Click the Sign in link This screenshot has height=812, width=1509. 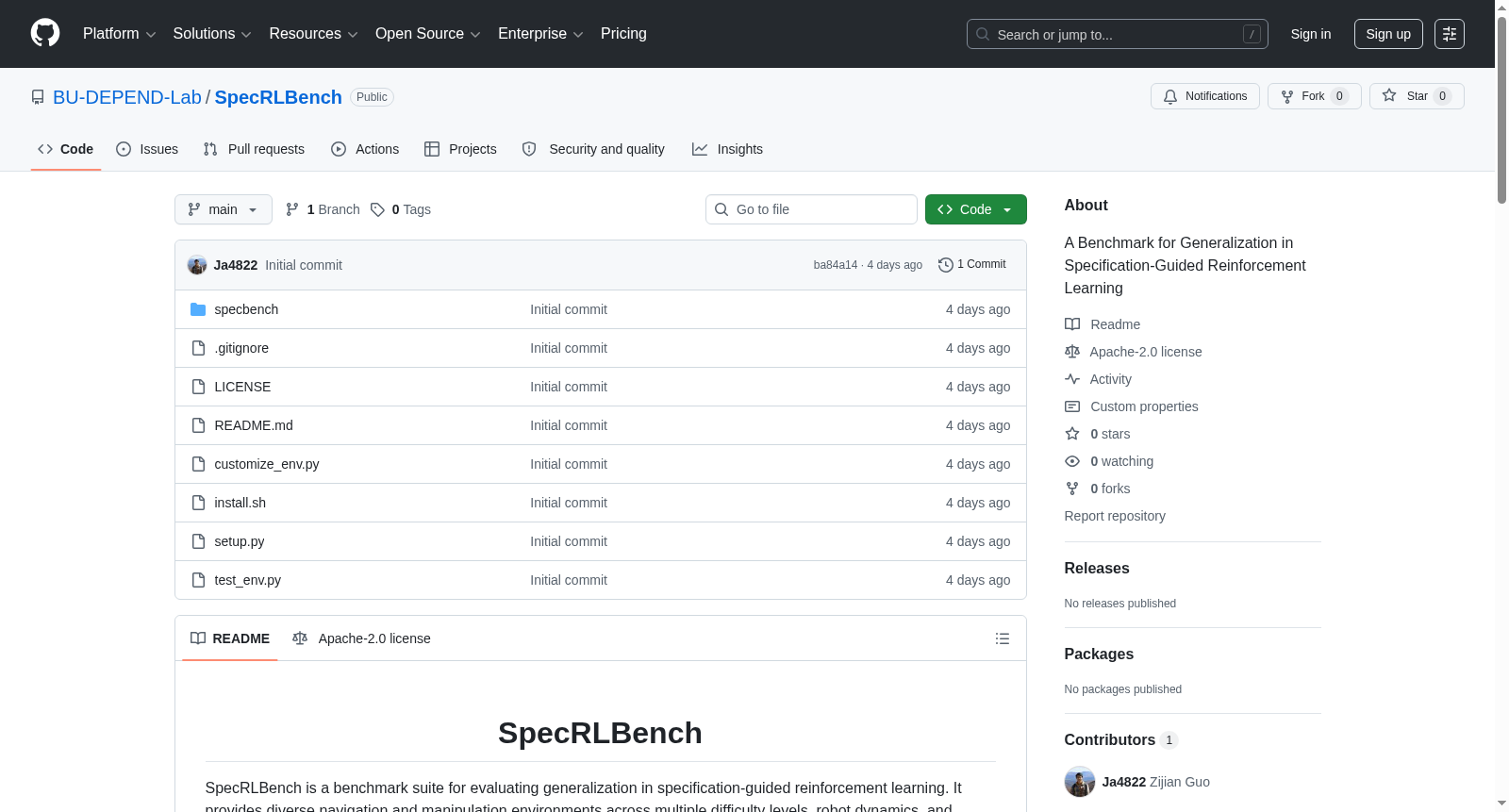(x=1311, y=34)
